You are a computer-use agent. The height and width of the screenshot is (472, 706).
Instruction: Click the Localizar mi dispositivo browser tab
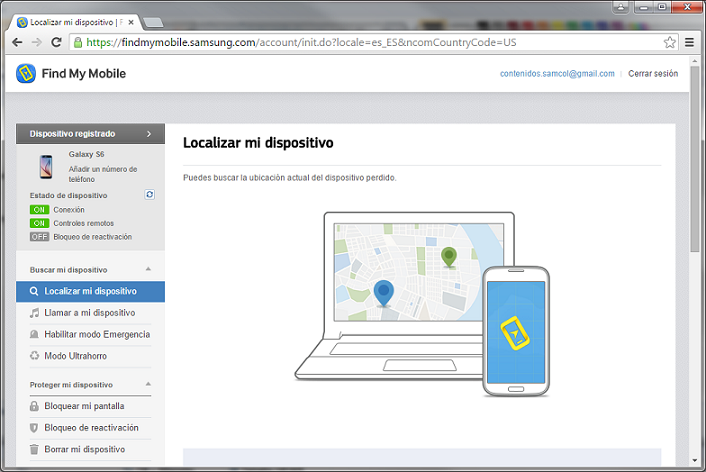(x=76, y=22)
